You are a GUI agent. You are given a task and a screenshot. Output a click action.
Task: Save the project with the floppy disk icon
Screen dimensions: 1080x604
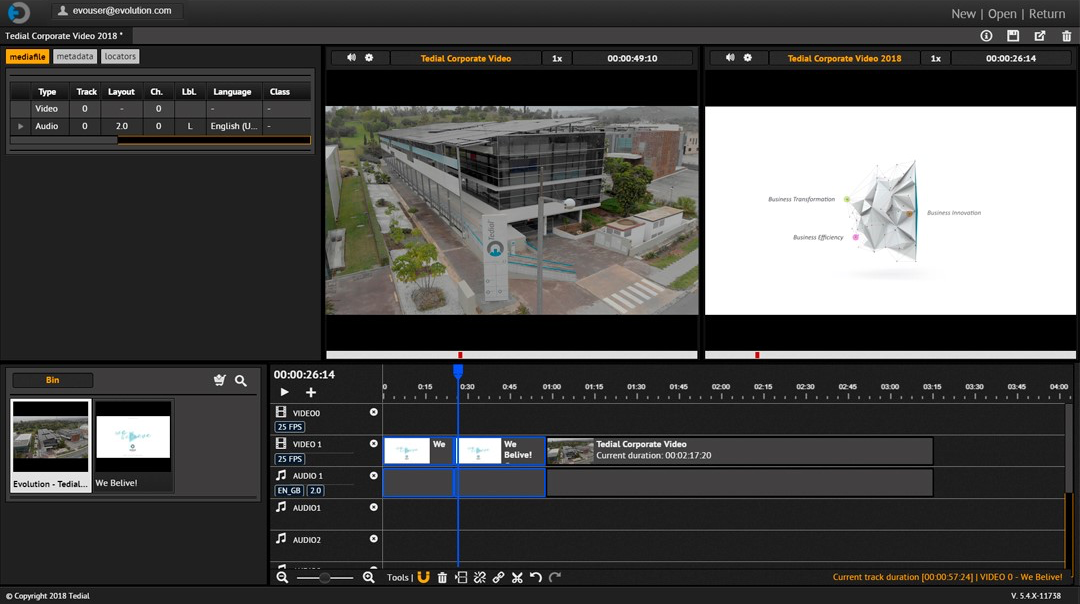[1012, 36]
